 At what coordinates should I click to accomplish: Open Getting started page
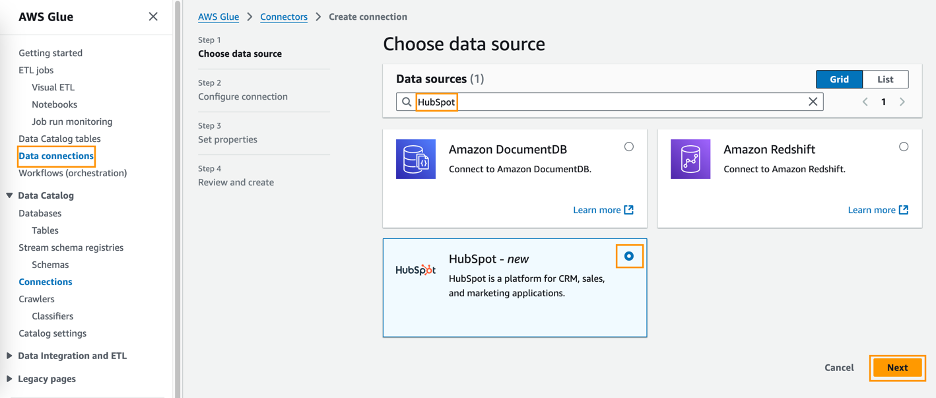[51, 53]
